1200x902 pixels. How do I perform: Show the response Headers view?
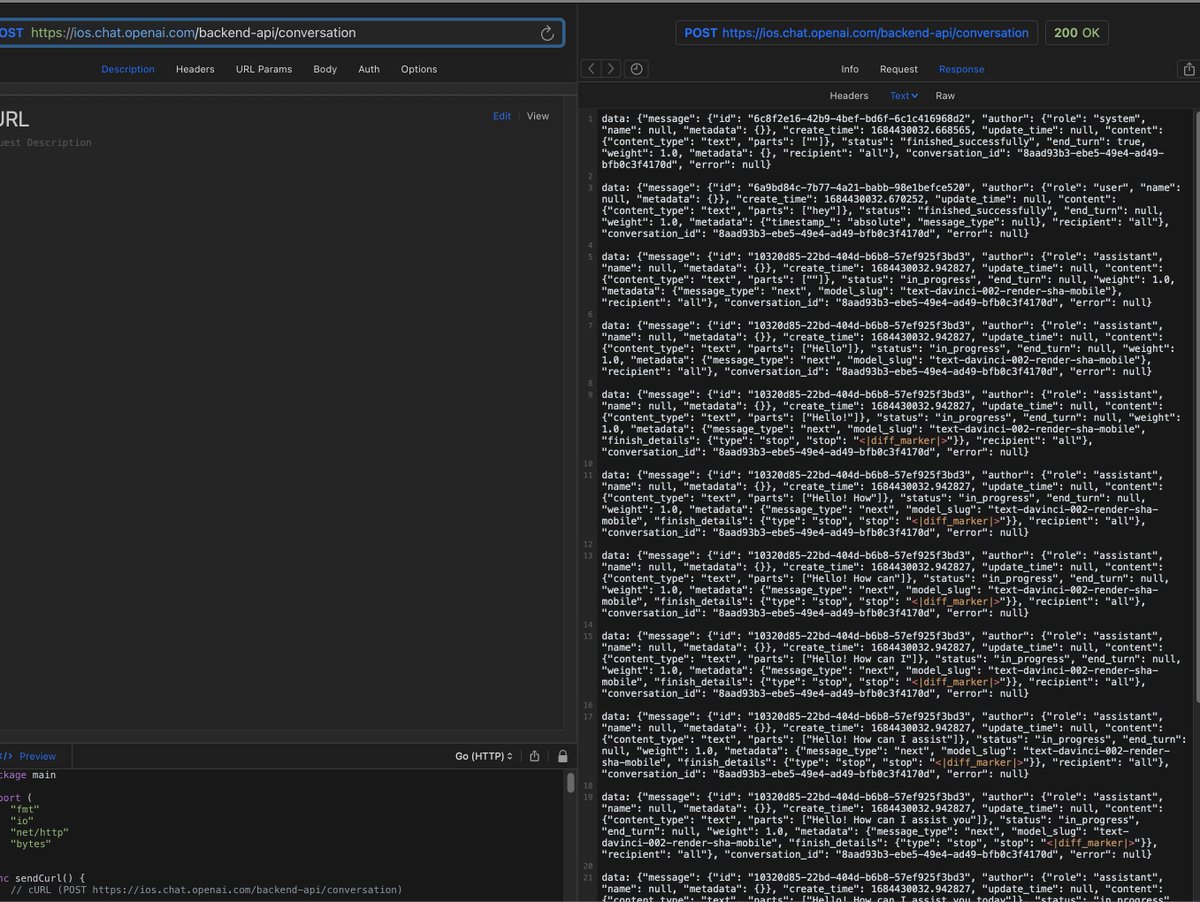pos(849,96)
